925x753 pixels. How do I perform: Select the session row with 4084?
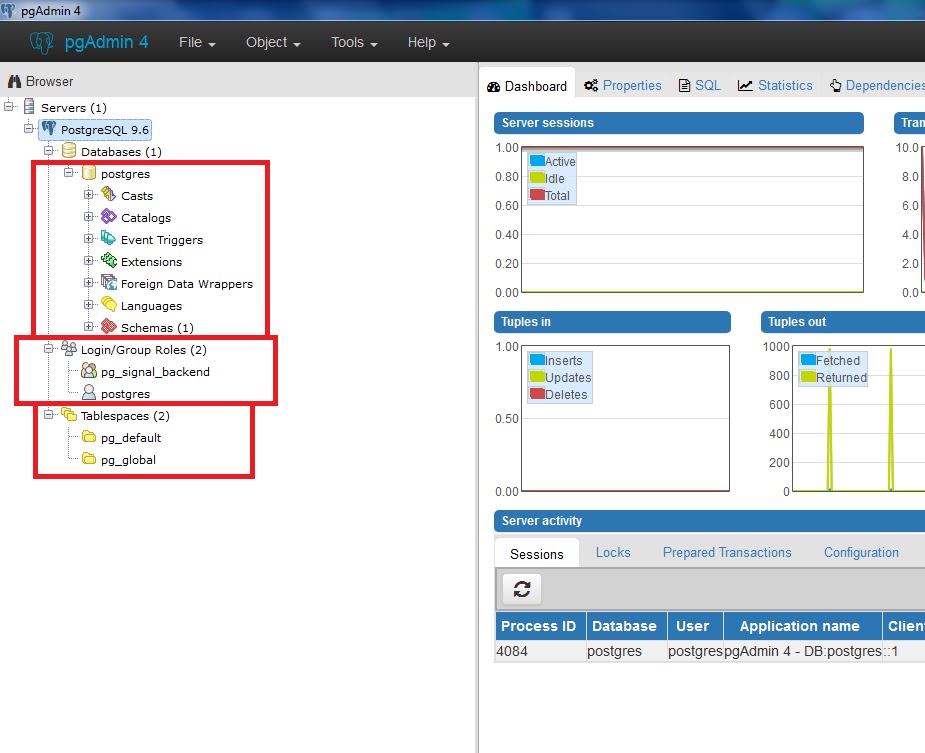710,651
